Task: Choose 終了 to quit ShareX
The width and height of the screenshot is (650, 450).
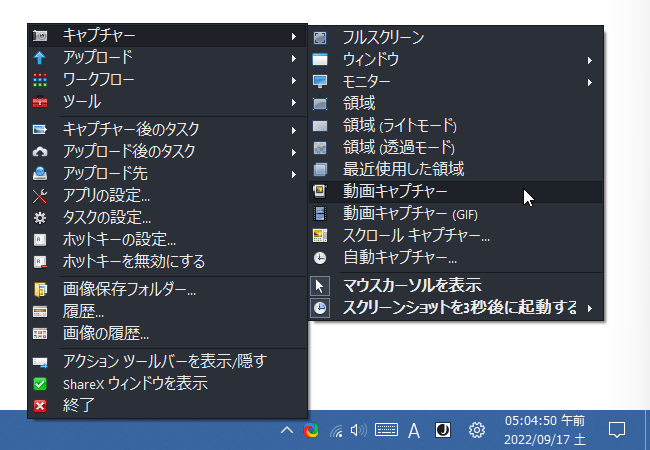Action: (x=167, y=406)
